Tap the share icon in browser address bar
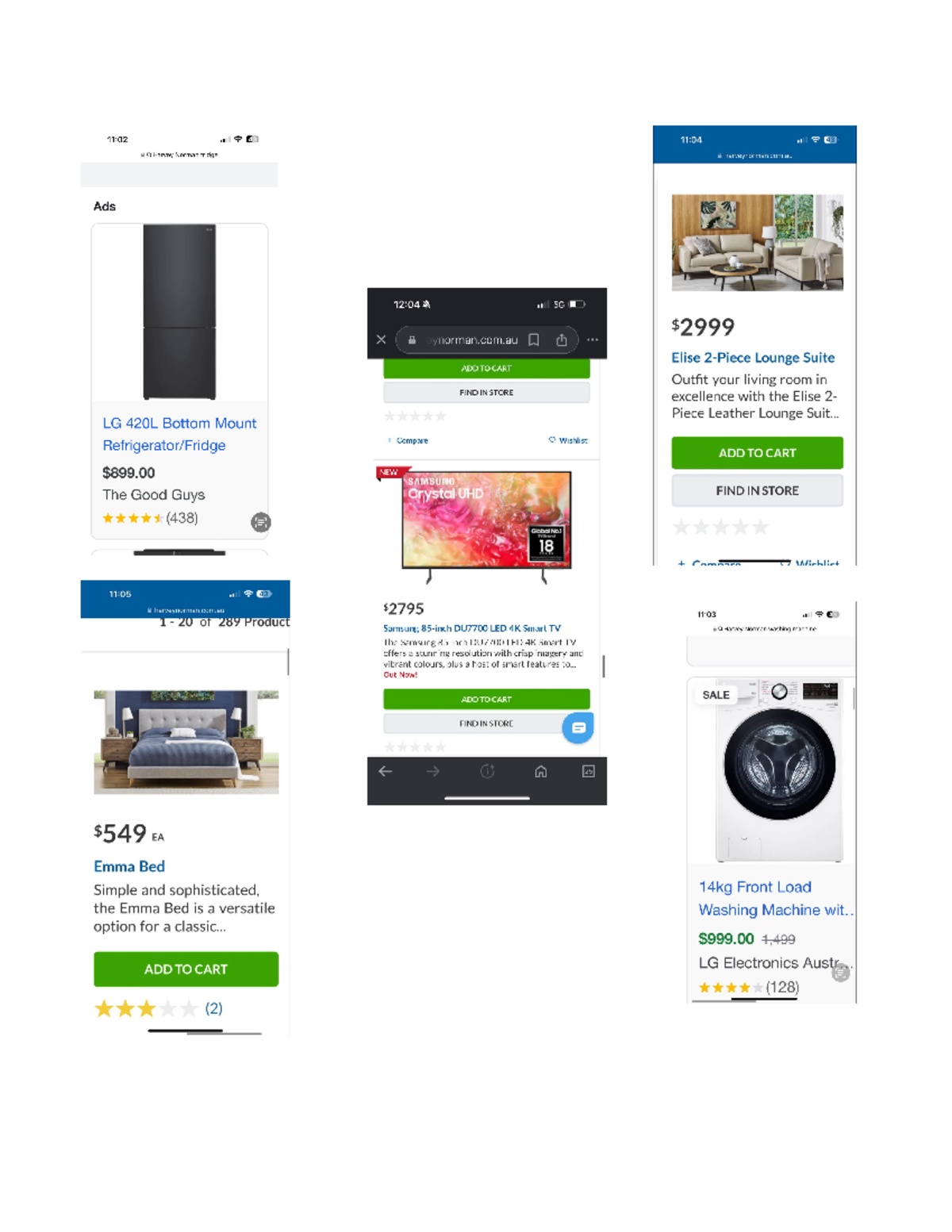Viewport: 952px width, 1232px height. point(562,340)
